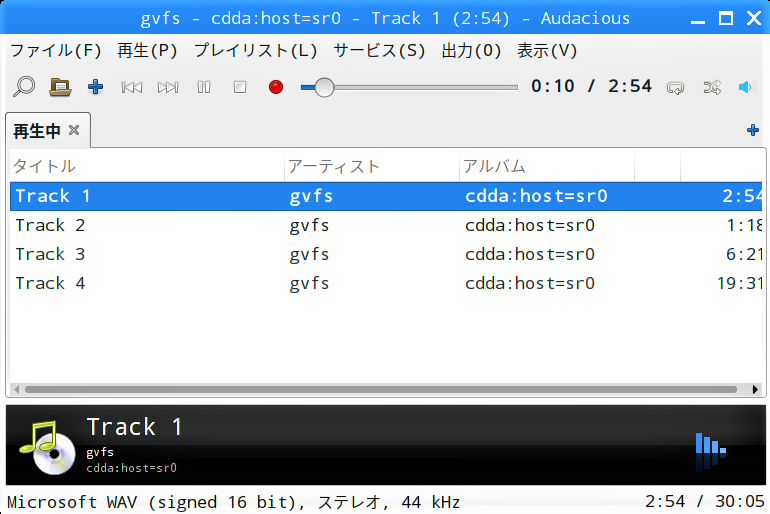Toggle shuffle mode
The image size is (770, 514).
pyautogui.click(x=712, y=87)
